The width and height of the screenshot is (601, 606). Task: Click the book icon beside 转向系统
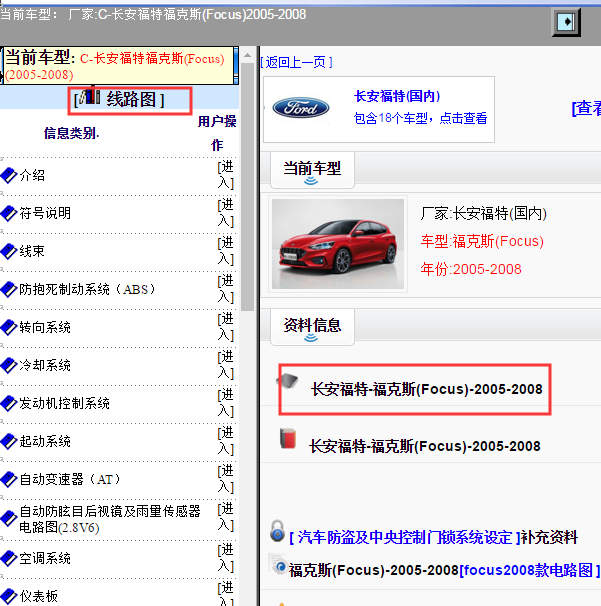point(9,328)
